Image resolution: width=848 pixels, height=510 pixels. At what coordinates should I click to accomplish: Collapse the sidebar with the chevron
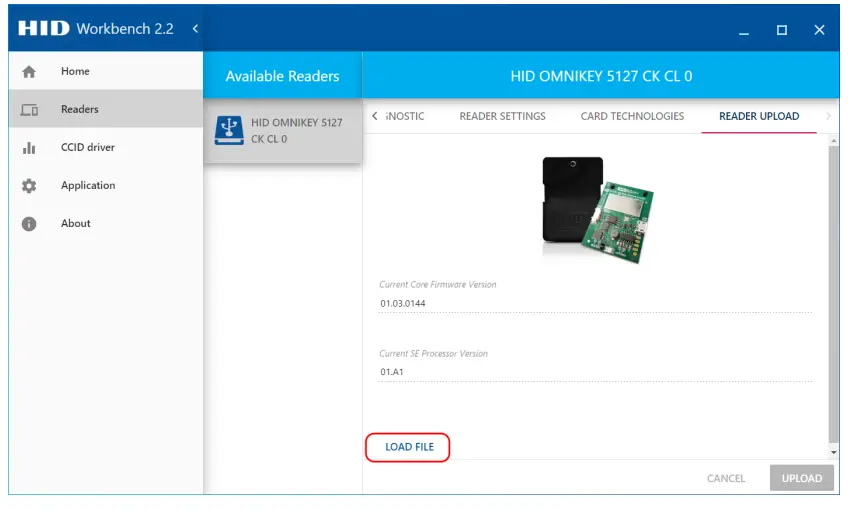195,29
